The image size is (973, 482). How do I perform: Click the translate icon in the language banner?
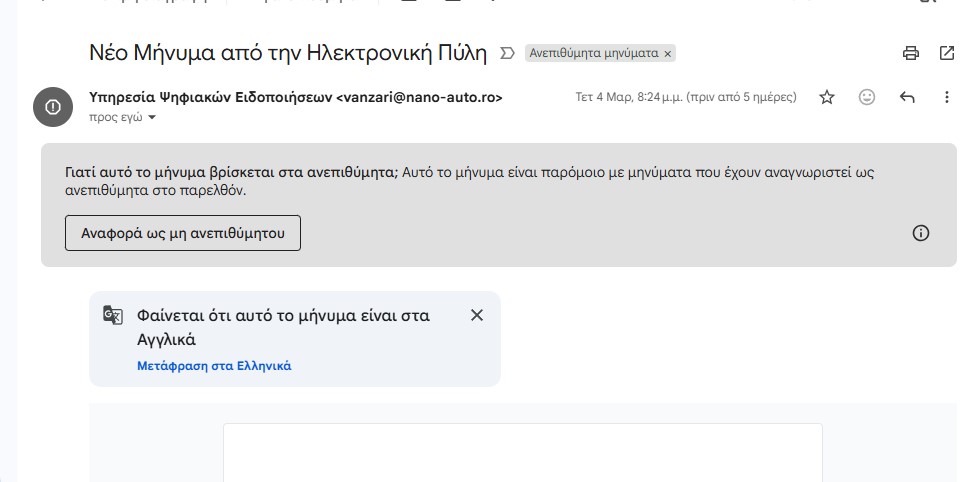113,316
